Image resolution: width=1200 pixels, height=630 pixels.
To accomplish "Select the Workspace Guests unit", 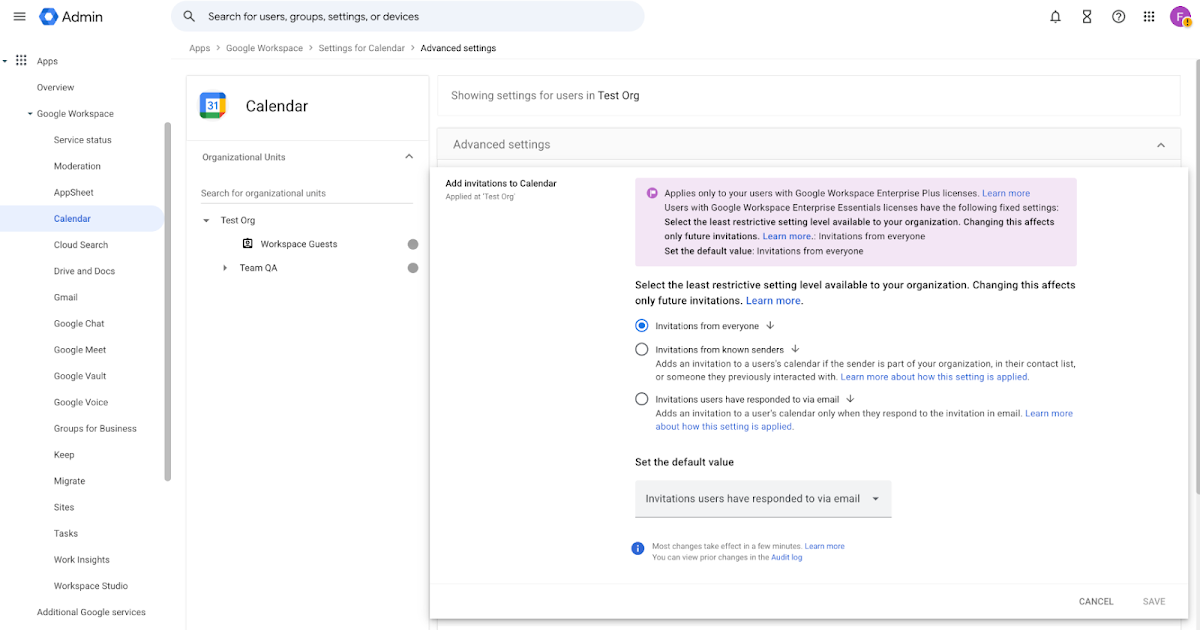I will coord(299,244).
